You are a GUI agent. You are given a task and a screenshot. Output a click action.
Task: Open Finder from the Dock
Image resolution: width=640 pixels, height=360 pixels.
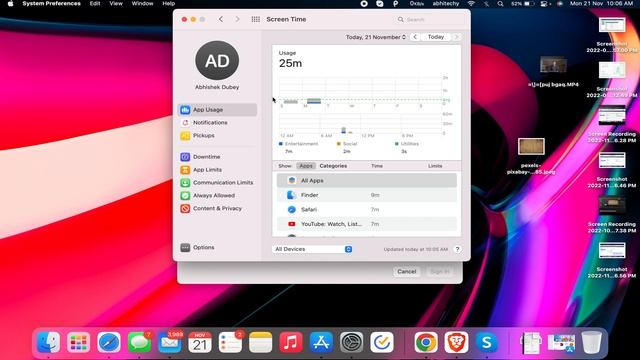(48, 342)
